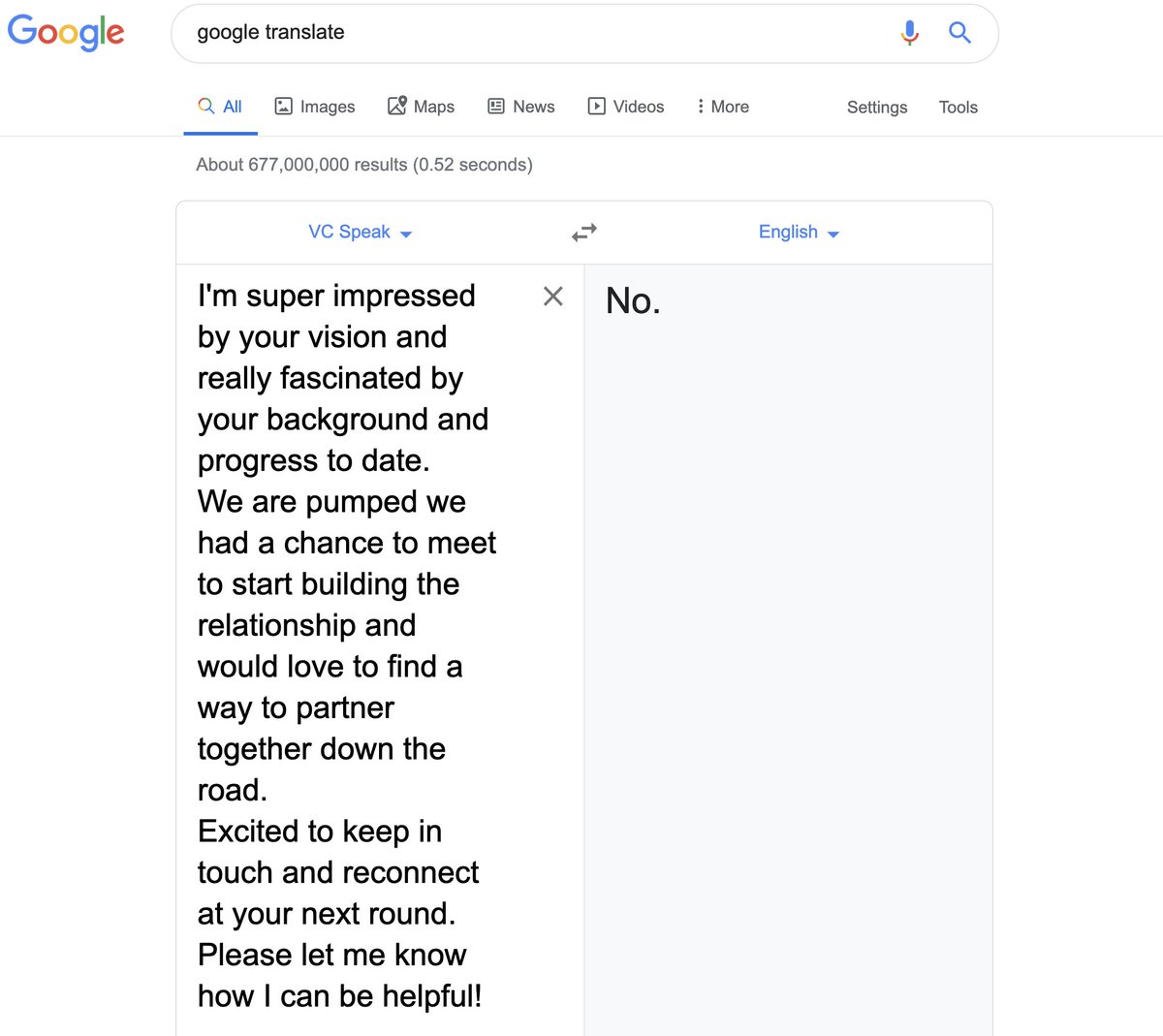
Task: Click the blue magnifying glass search button
Action: [x=959, y=33]
